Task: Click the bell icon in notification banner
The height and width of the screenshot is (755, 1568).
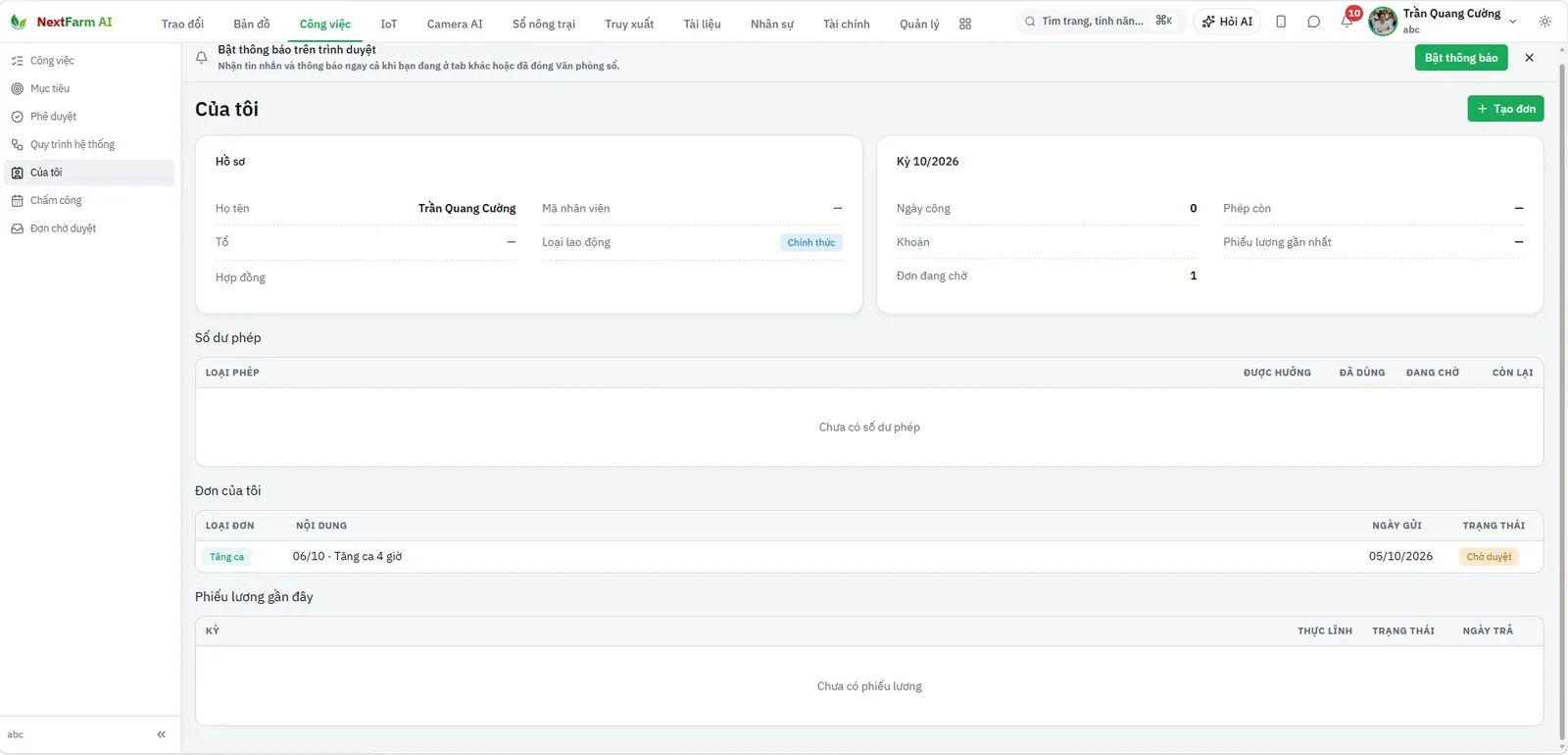Action: click(x=201, y=58)
